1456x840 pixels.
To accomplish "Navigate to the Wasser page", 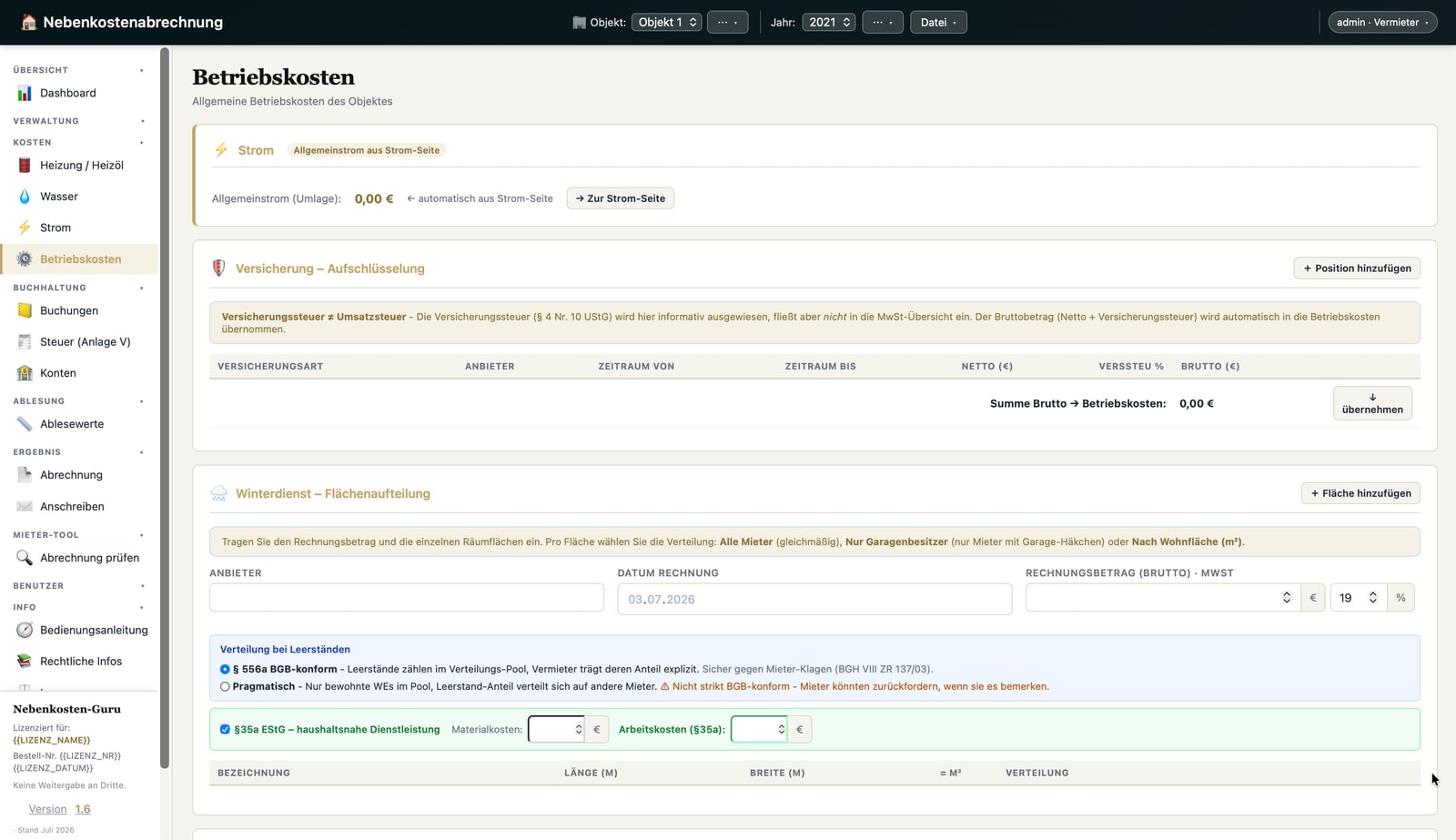I will coord(78,197).
